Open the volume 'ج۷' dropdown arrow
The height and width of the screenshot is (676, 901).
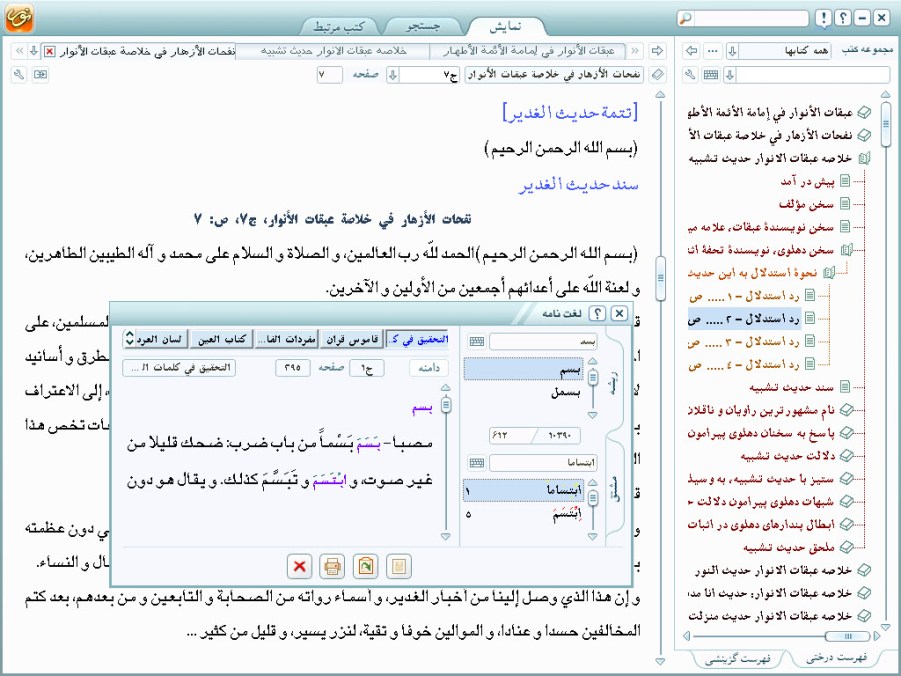tap(392, 75)
